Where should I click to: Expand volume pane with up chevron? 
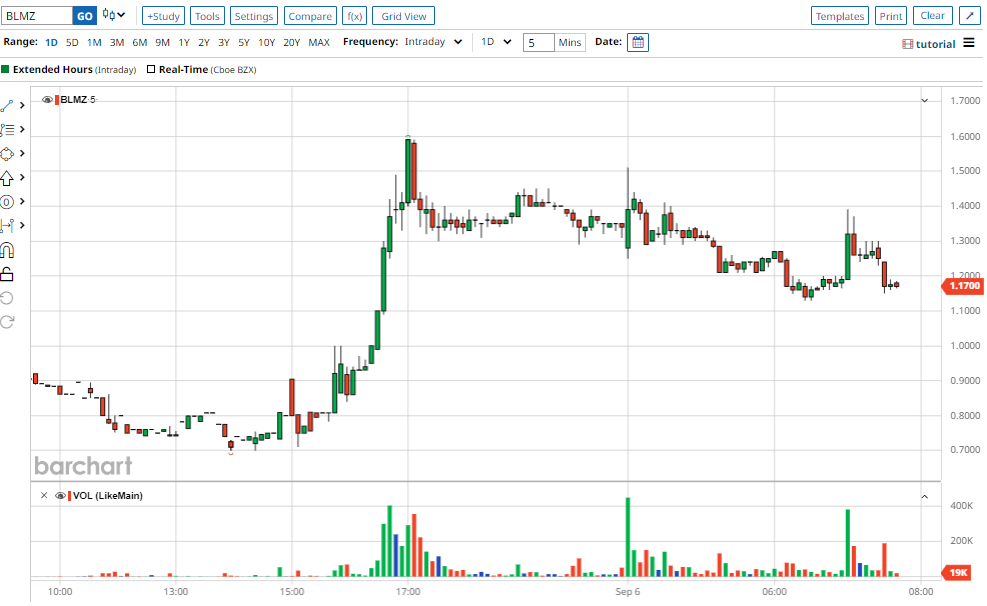coord(925,497)
